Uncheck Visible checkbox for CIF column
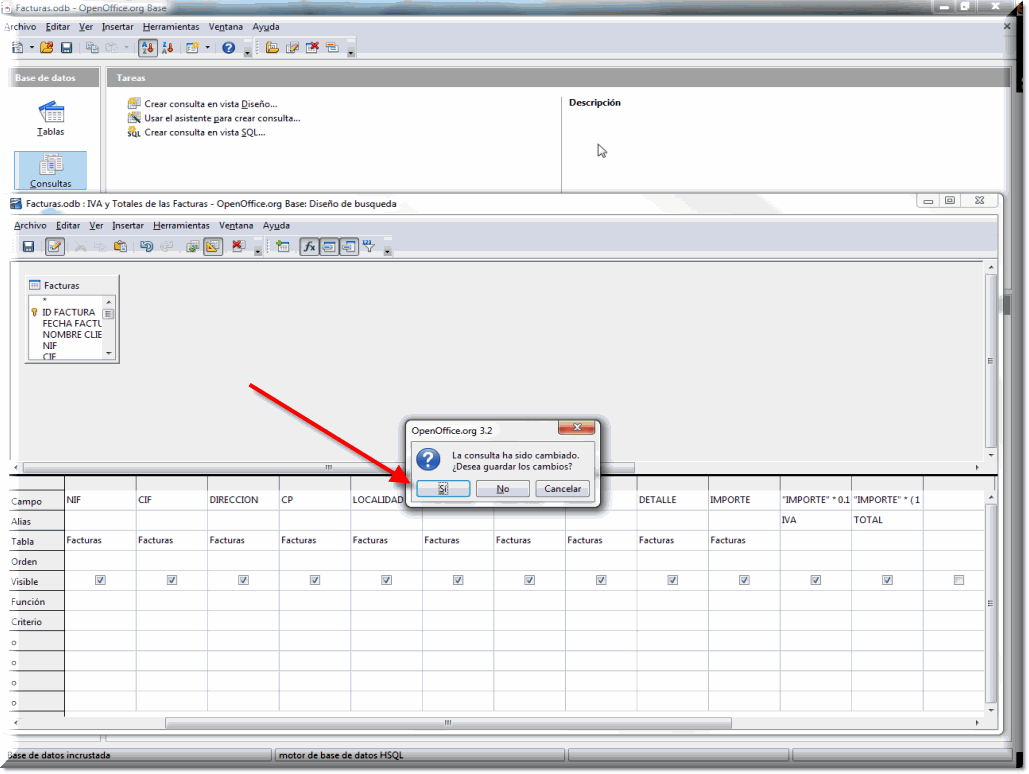Screen dimensions: 1029x774 tap(172, 580)
